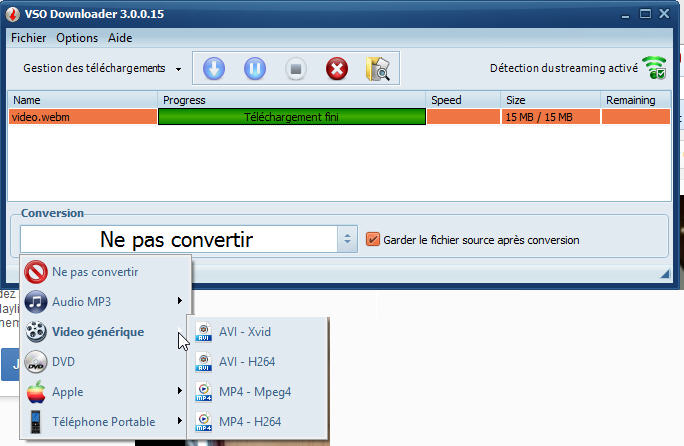
Task: Select Ne pas convertir in dropdown list
Action: 106,272
